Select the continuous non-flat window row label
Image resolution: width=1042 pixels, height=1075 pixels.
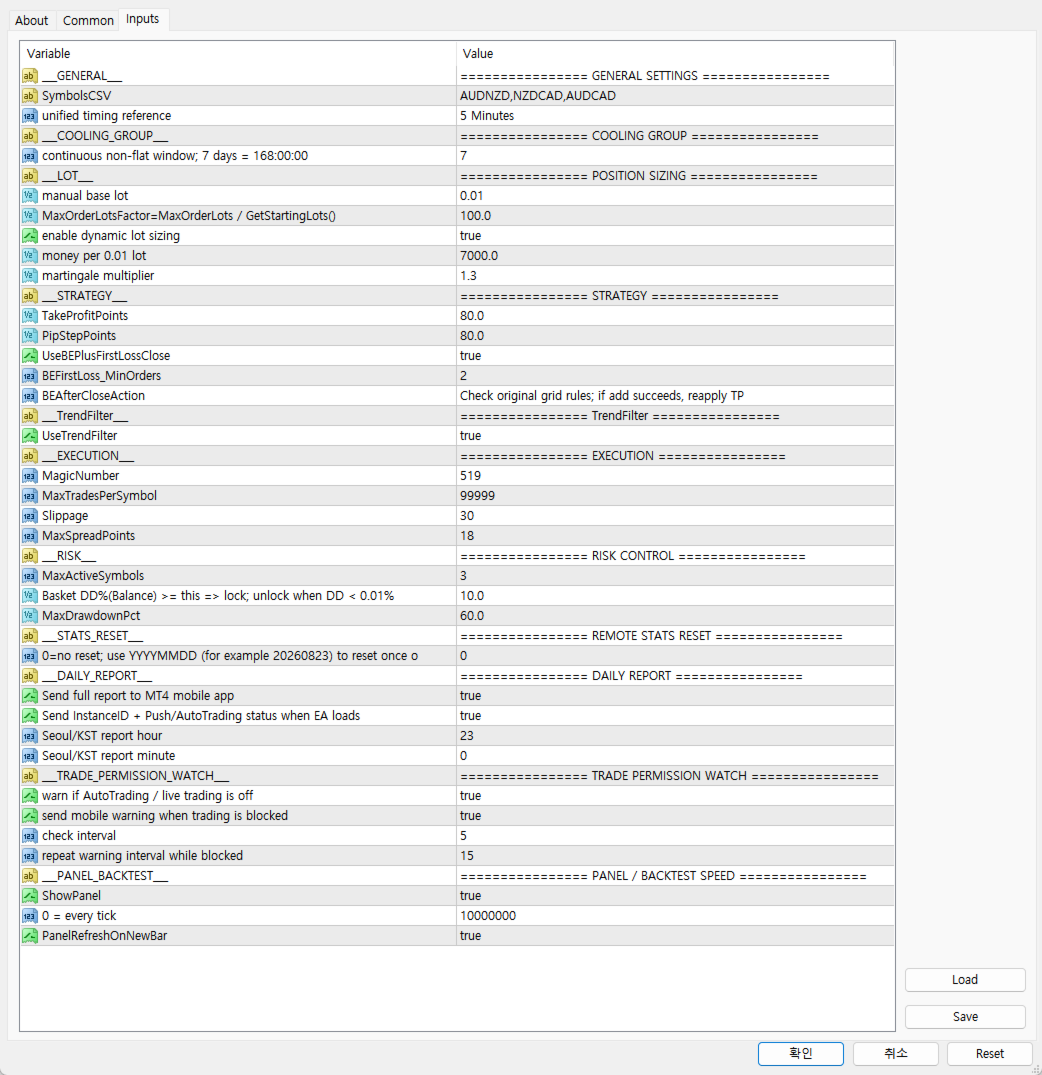coord(175,156)
